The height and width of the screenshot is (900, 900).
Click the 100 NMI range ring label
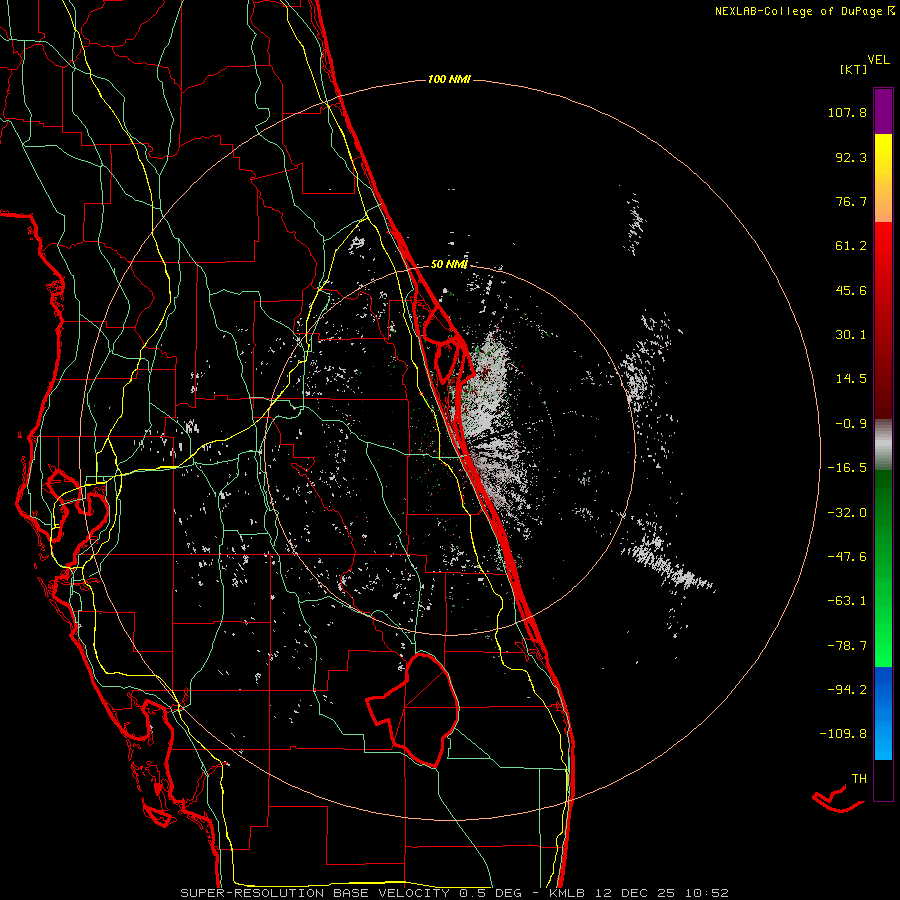[x=449, y=79]
